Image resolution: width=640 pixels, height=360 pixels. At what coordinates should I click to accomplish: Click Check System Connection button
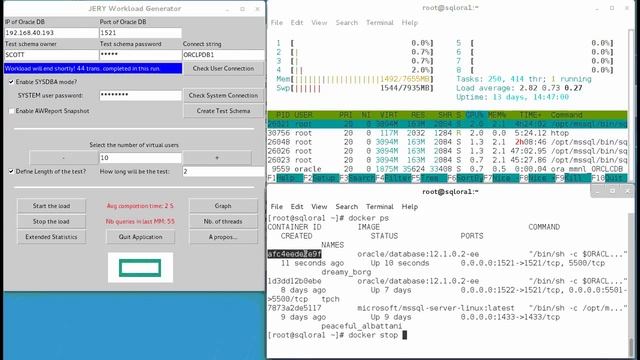223,96
